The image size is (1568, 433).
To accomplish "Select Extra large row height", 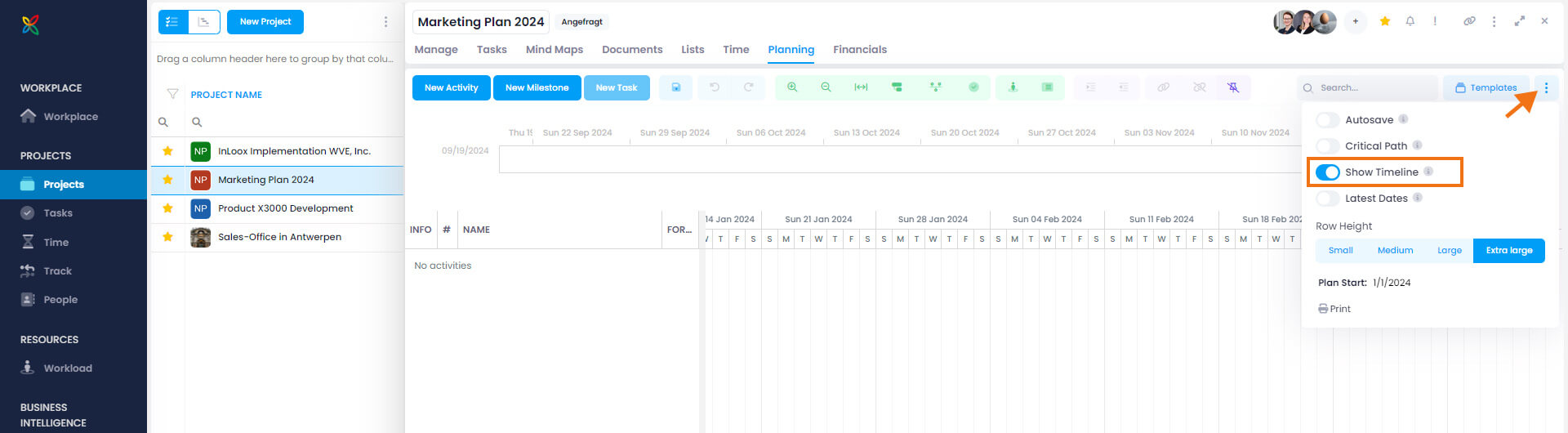I will click(1509, 251).
